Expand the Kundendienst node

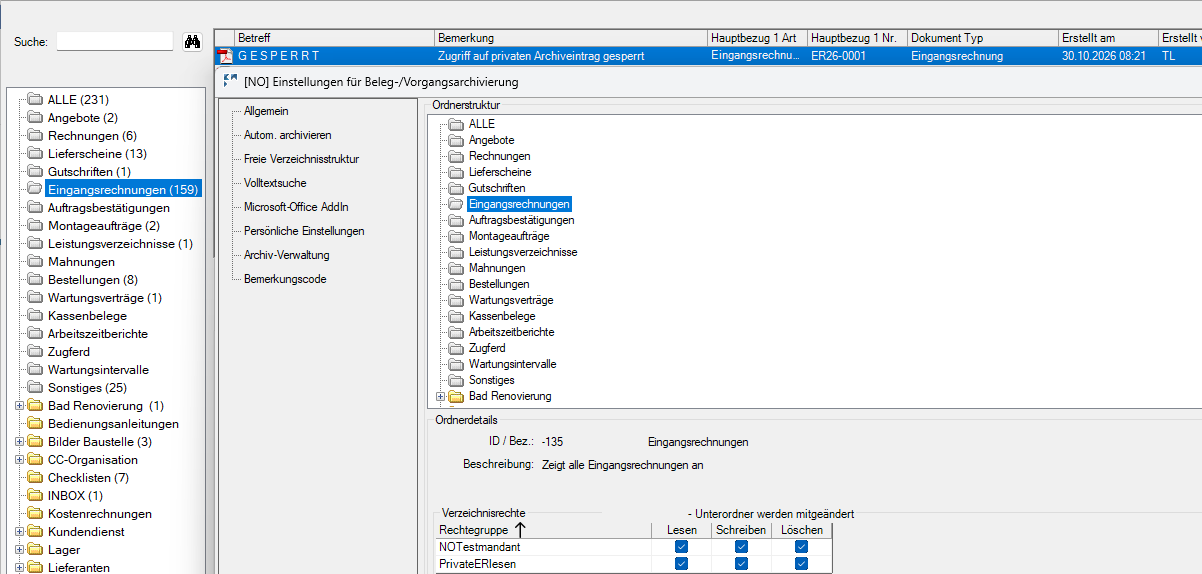(x=19, y=532)
